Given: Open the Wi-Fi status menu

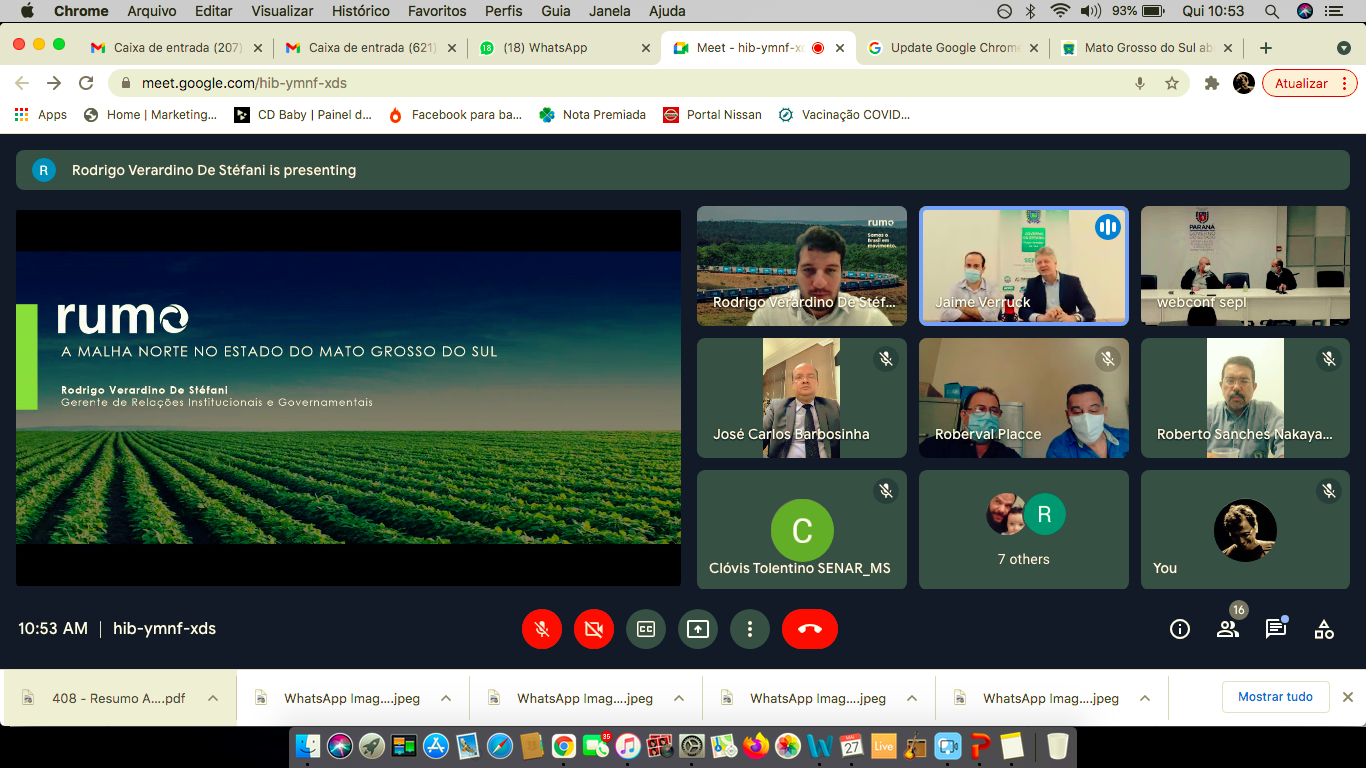Looking at the screenshot, I should point(1060,11).
